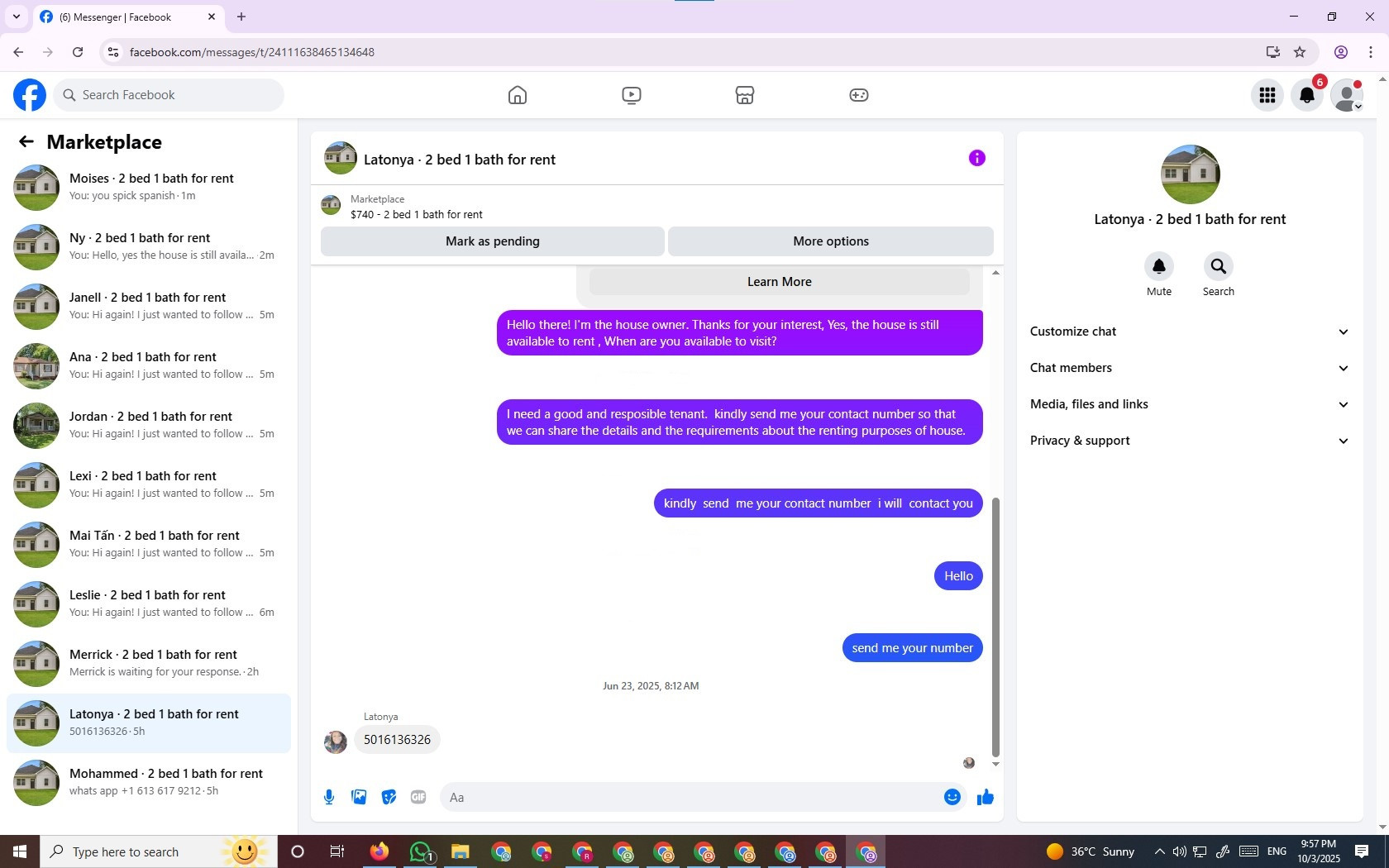Choose a GIF to send
Viewport: 1389px width, 868px height.
coord(418,797)
